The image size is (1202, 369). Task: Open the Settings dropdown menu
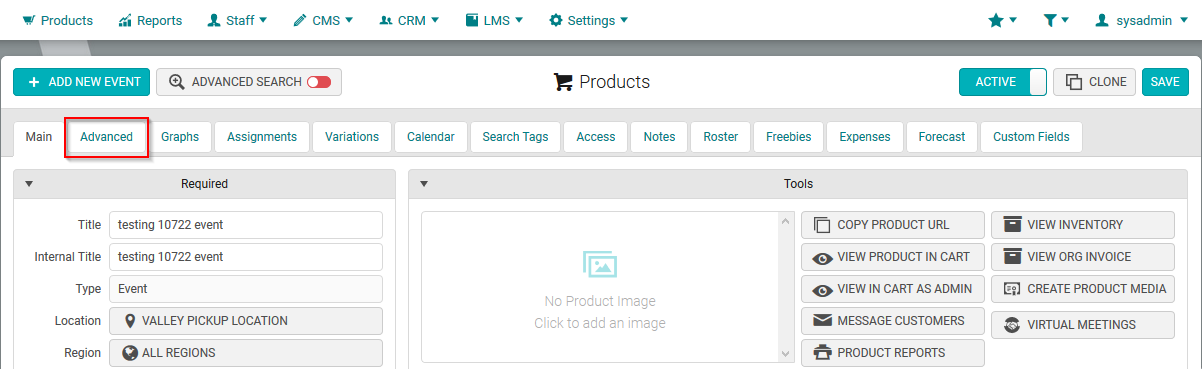[588, 20]
